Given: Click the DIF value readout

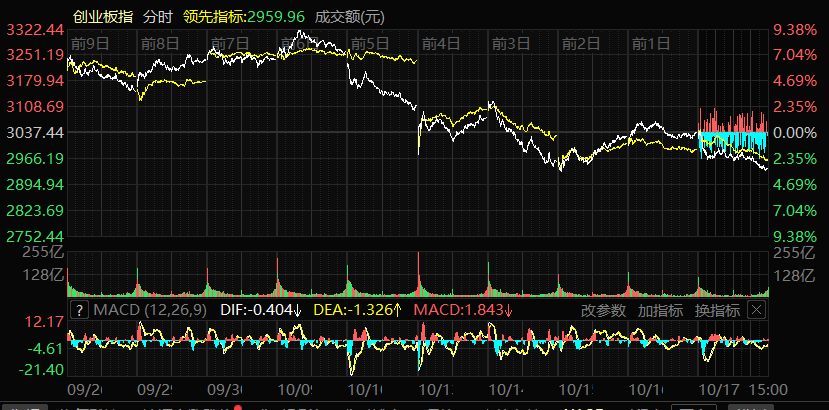Looking at the screenshot, I should tap(261, 310).
